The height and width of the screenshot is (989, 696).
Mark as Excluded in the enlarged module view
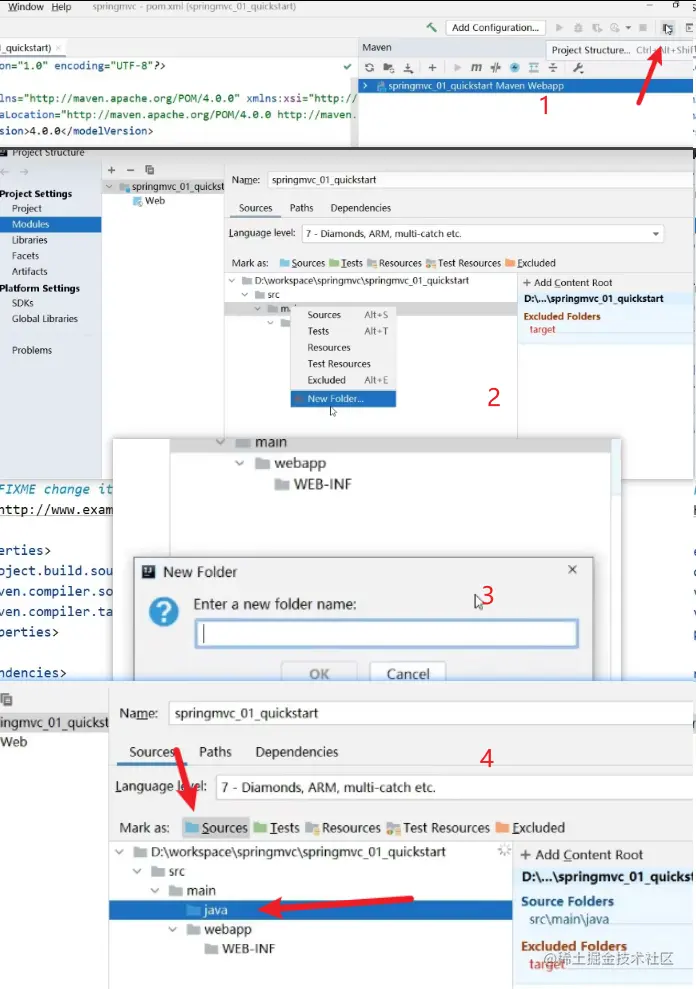(531, 828)
